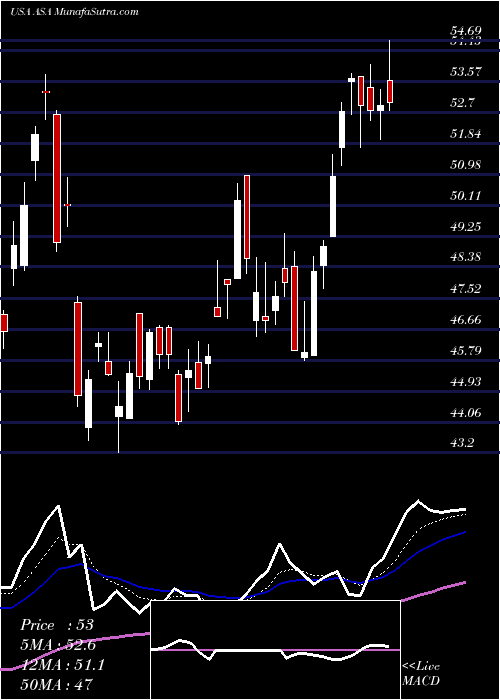Select the 51.84 price axis label
Image resolution: width=500 pixels, height=700 pixels.
click(x=466, y=133)
